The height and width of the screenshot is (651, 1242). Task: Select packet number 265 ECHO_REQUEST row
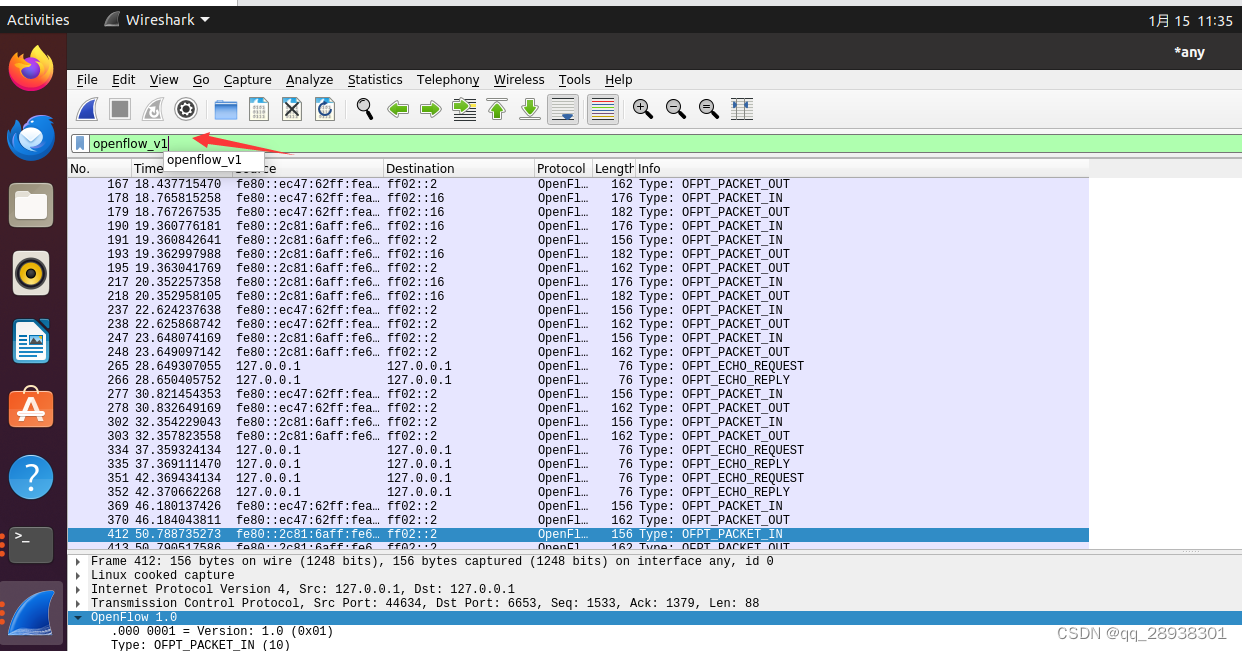578,366
